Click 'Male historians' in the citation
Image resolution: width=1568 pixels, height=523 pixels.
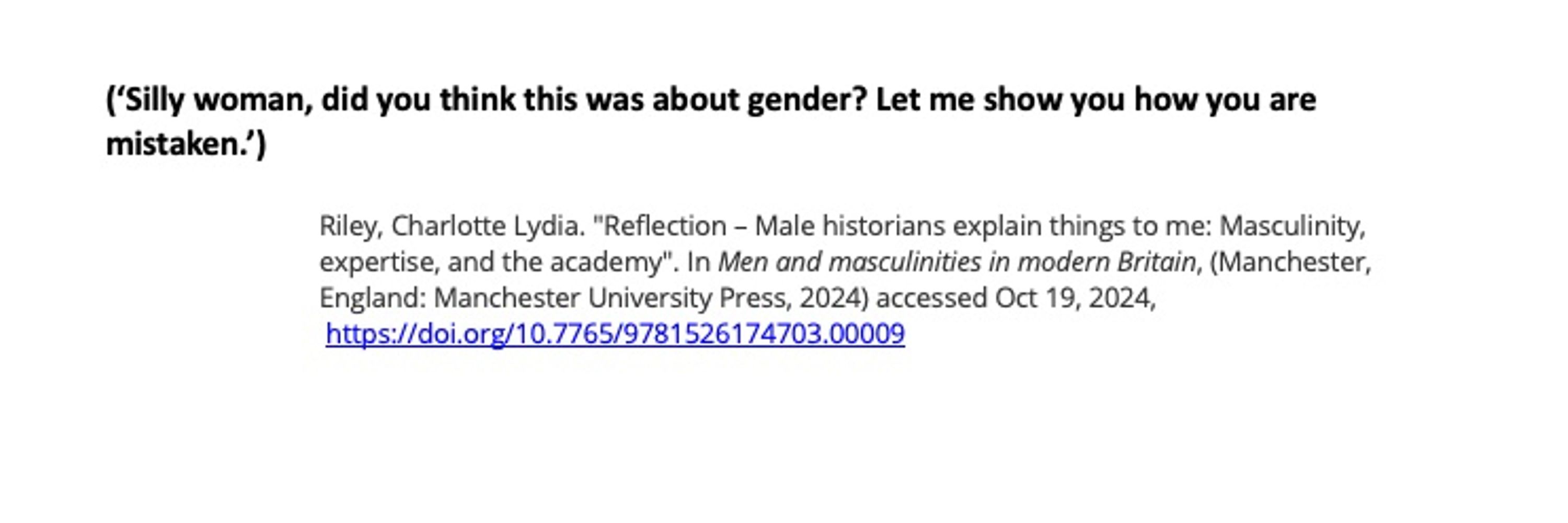[x=850, y=226]
